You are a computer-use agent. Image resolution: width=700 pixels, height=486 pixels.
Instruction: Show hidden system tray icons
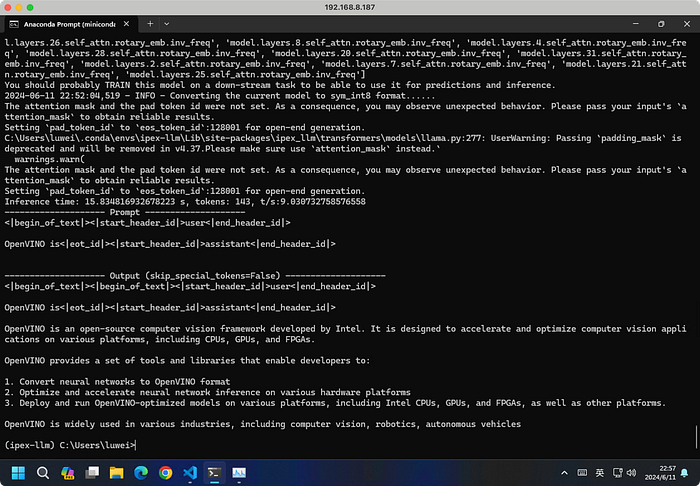[x=564, y=473]
